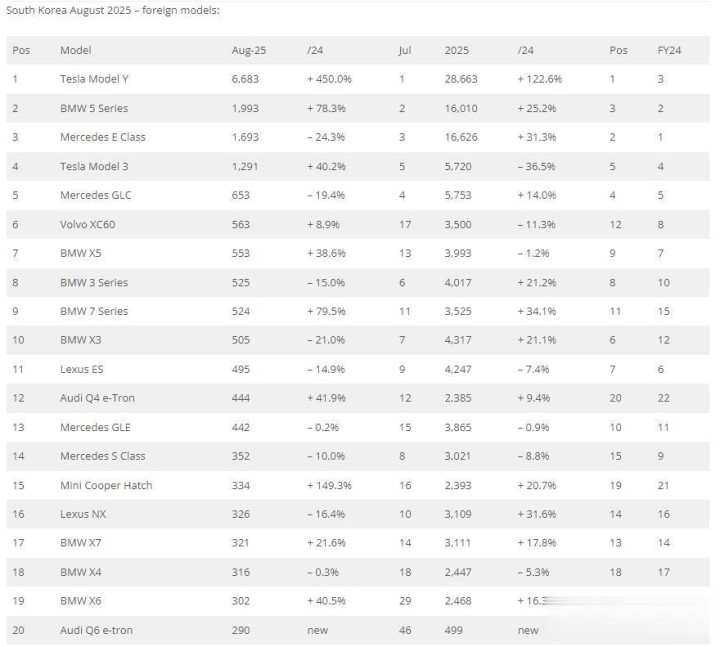
Task: Click the 2025 column header
Action: pos(458,50)
